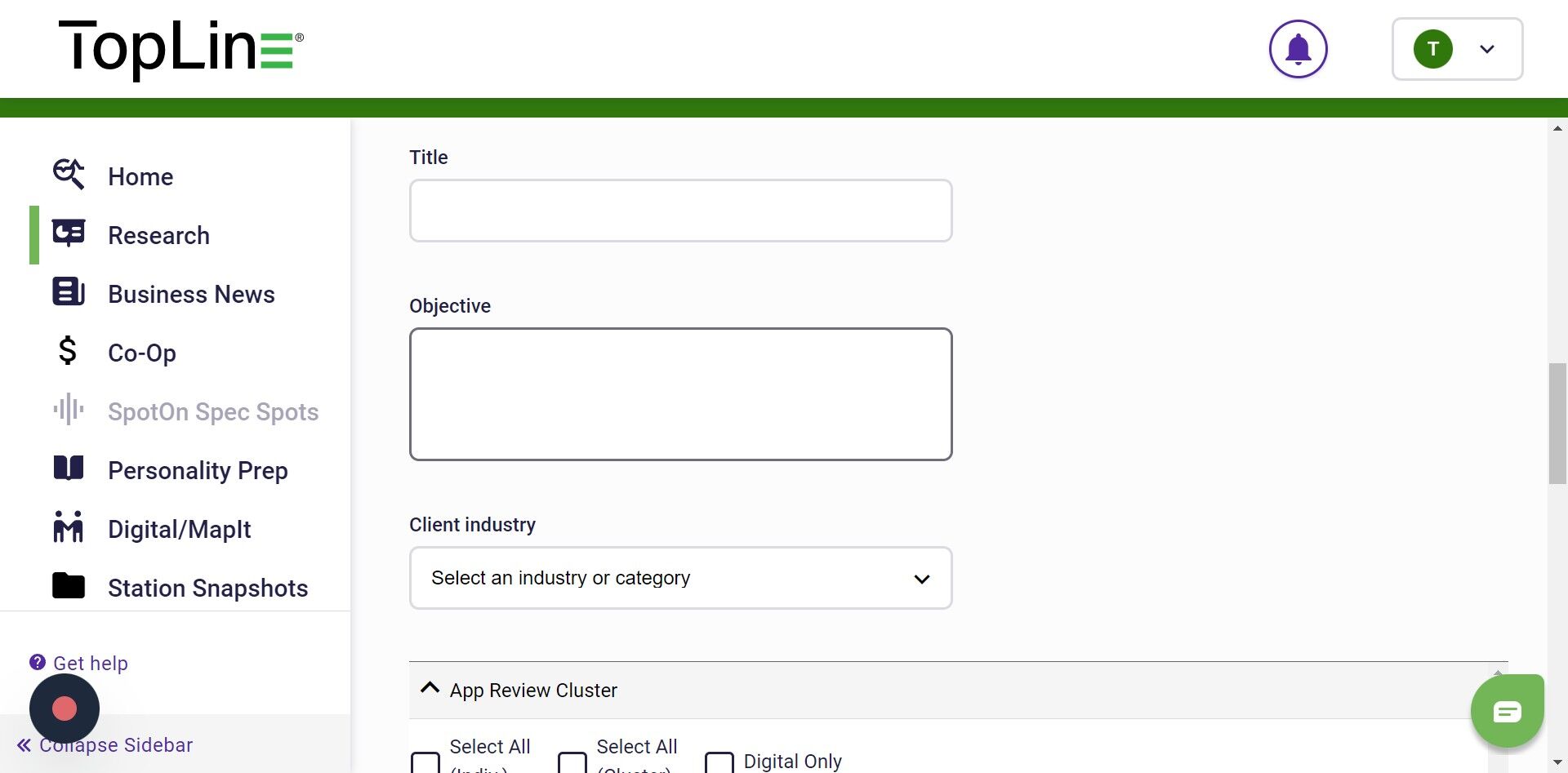Click the Home magnifier icon in sidebar

[x=69, y=174]
